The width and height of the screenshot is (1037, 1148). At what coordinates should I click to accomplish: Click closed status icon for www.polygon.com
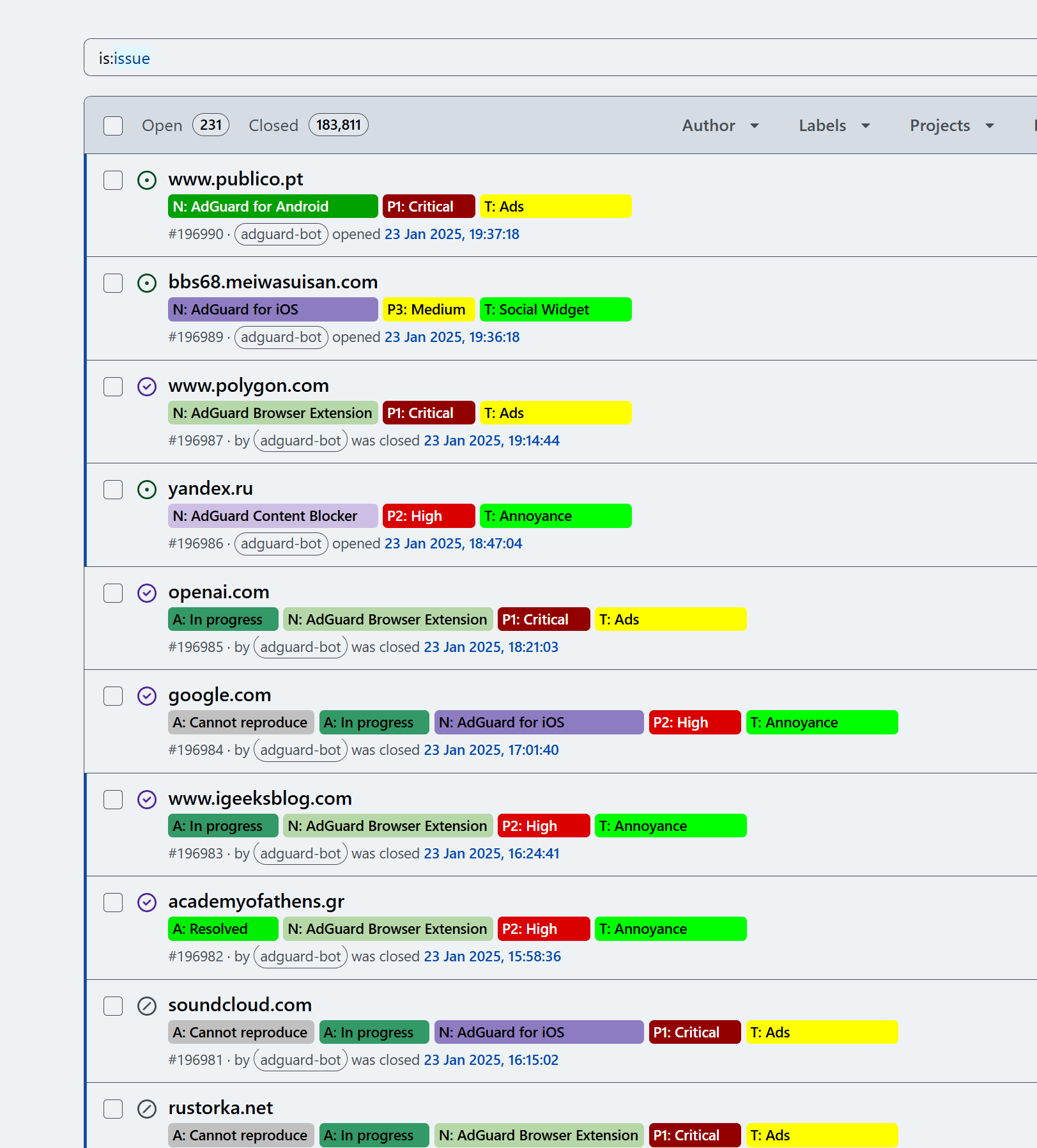pyautogui.click(x=147, y=387)
